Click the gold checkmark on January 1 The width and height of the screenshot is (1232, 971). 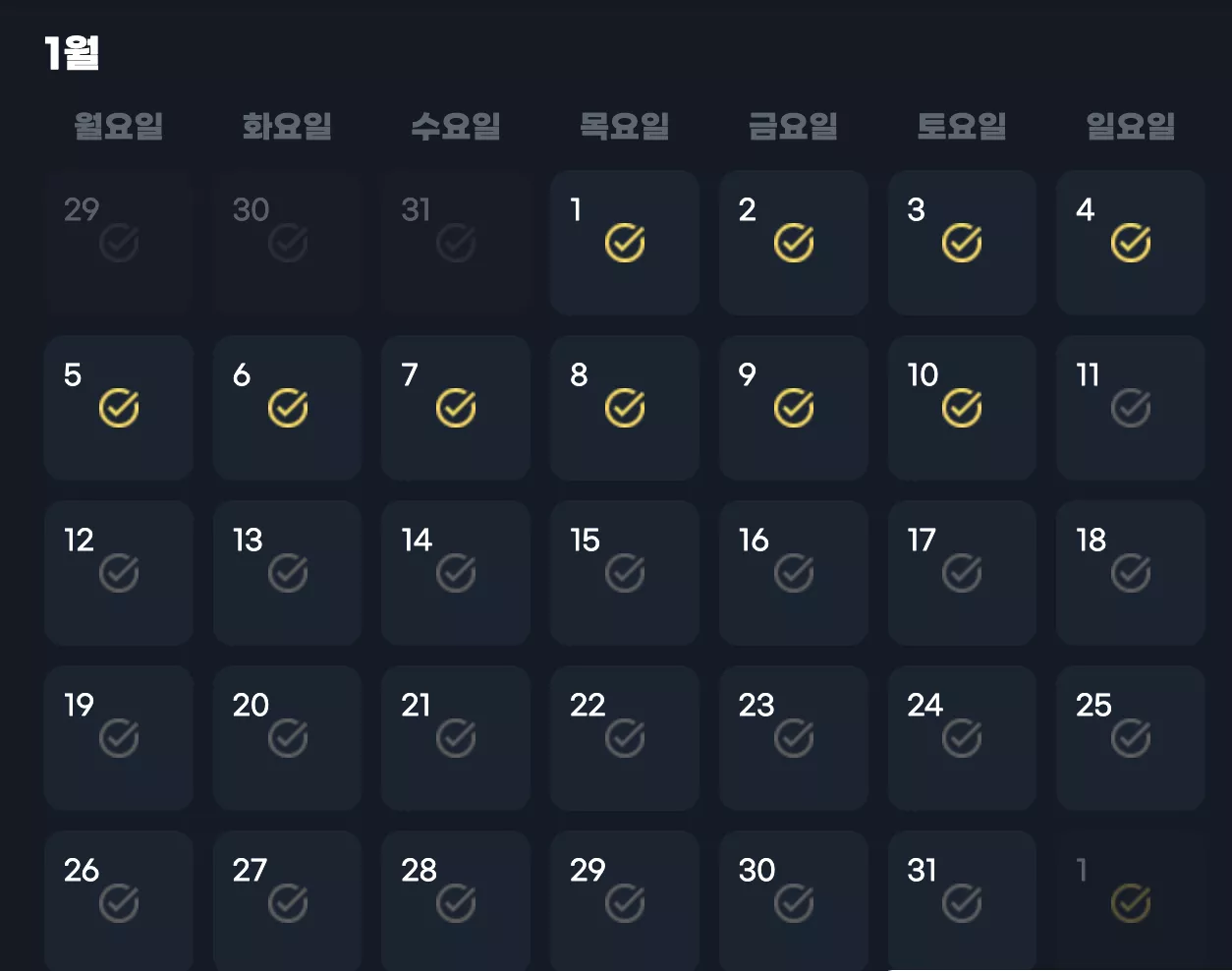(x=625, y=243)
